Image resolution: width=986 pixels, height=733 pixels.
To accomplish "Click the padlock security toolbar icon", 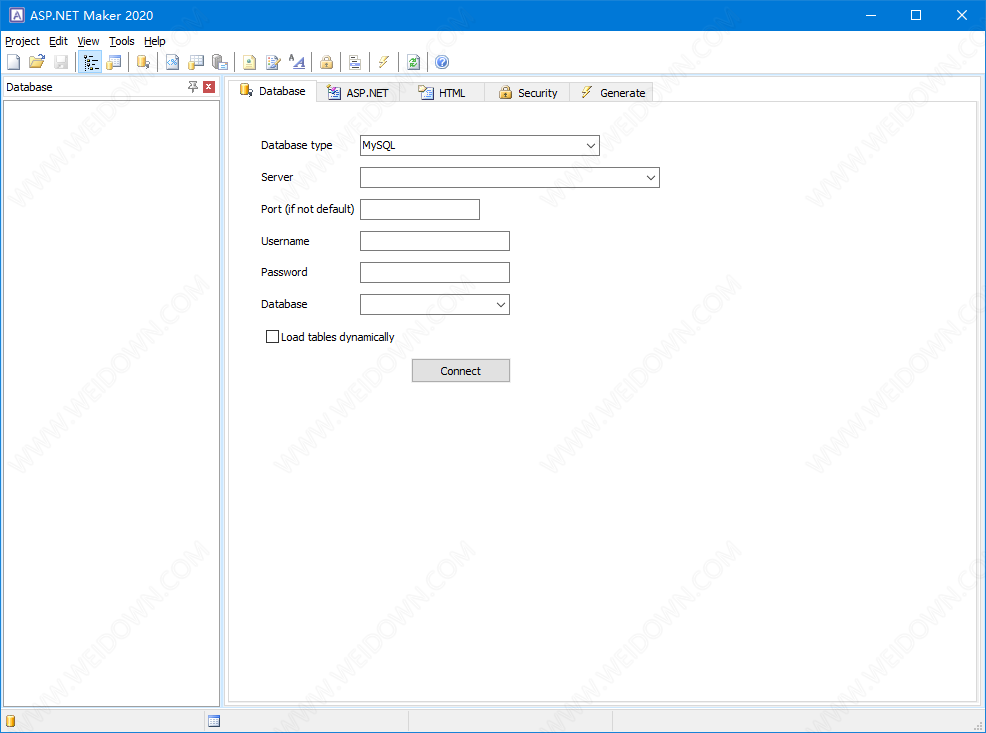I will [326, 62].
